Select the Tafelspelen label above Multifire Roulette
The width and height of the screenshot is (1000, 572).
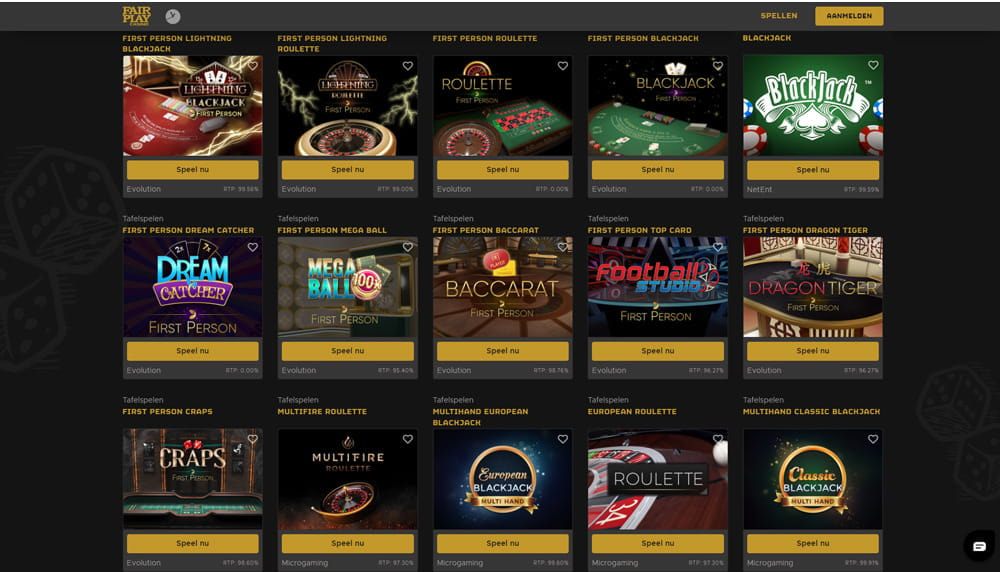click(298, 400)
